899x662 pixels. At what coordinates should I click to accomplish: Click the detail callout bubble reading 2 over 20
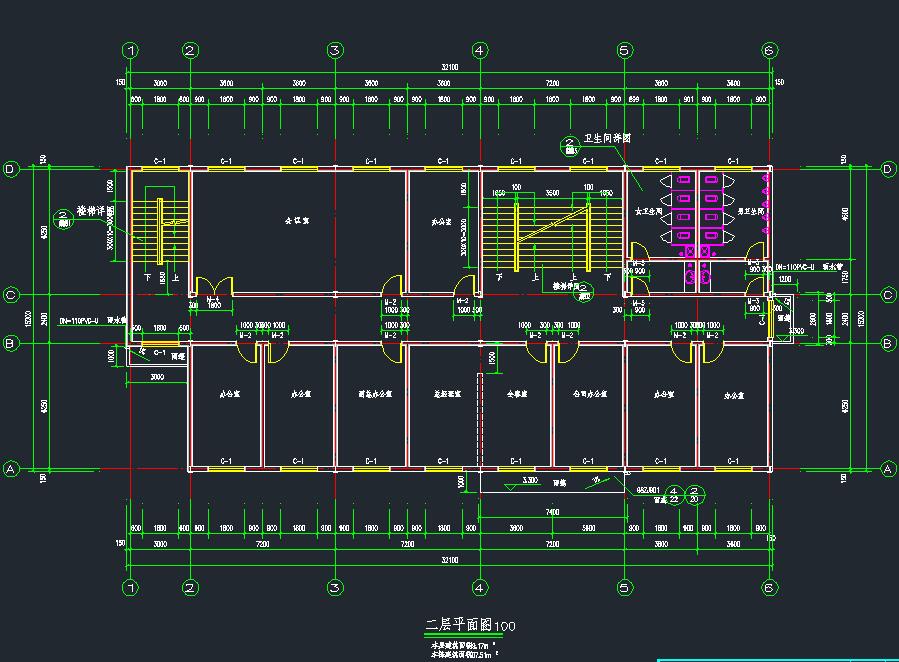click(x=694, y=495)
